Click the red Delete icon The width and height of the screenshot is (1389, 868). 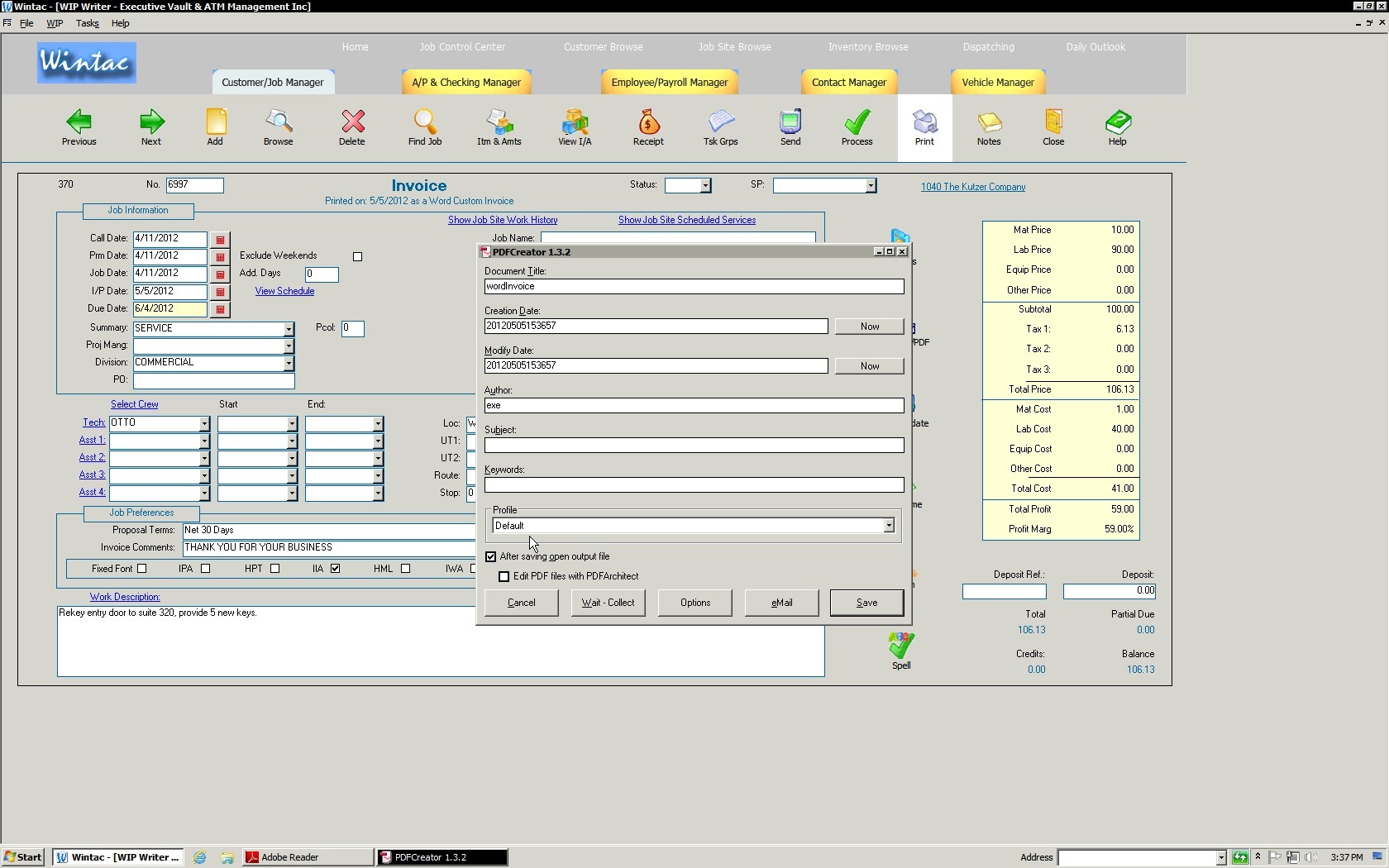pos(352,128)
